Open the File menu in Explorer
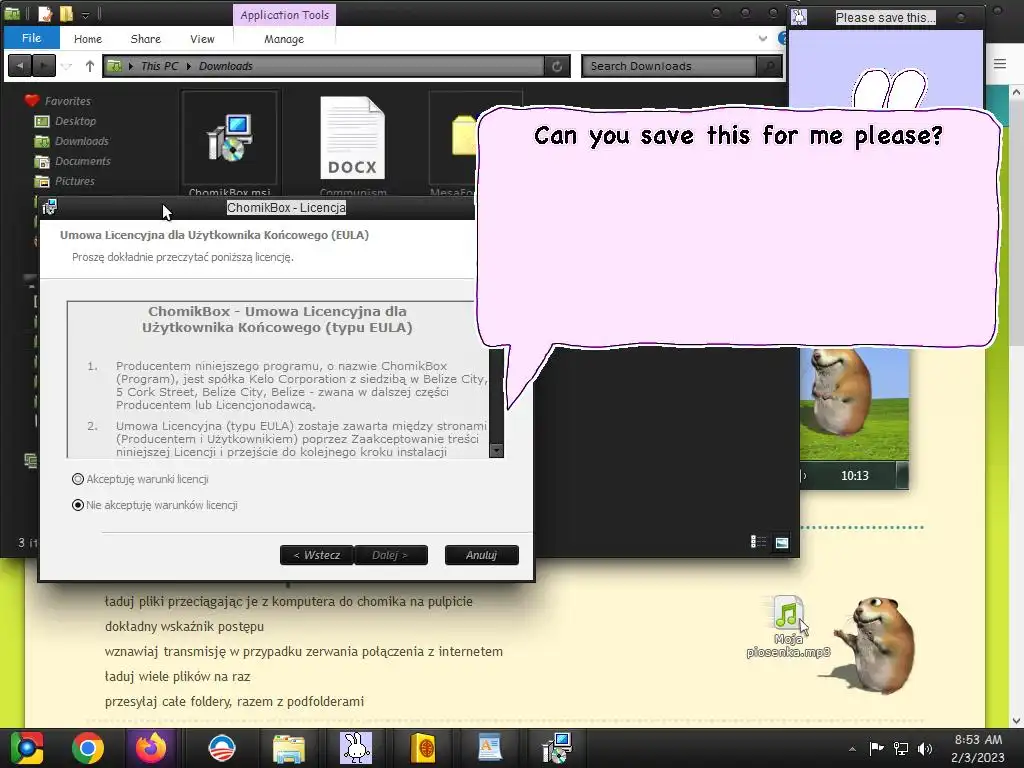The height and width of the screenshot is (768, 1024). (x=31, y=38)
